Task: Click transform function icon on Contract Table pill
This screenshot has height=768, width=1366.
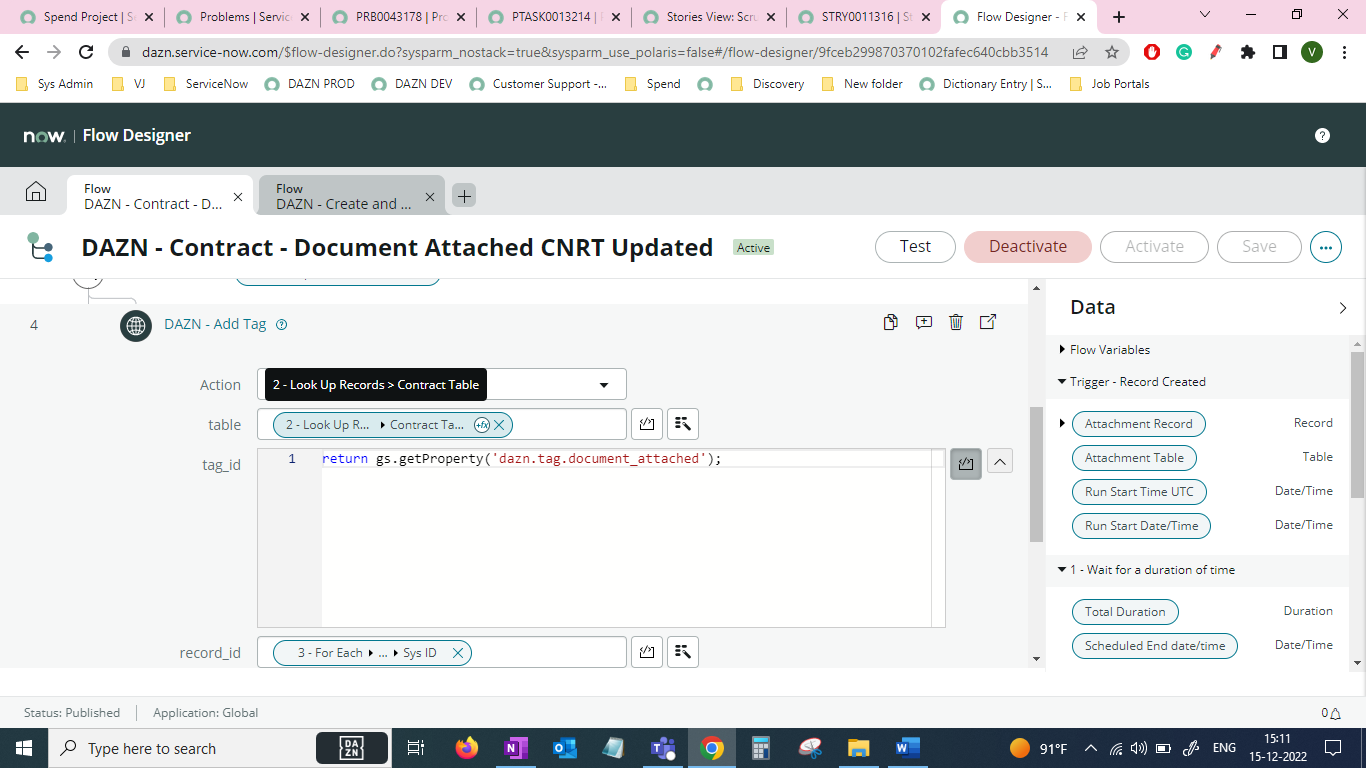Action: coord(481,425)
